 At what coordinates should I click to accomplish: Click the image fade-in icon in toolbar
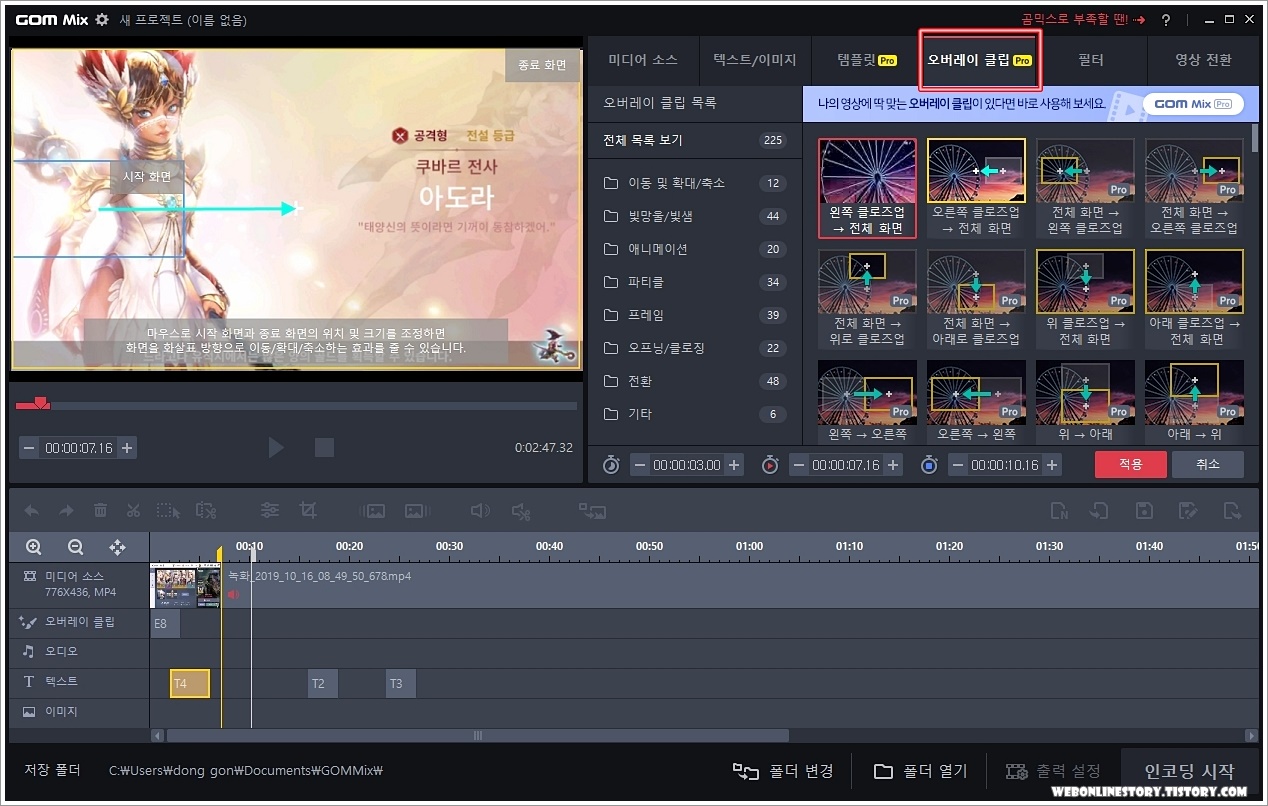(372, 510)
